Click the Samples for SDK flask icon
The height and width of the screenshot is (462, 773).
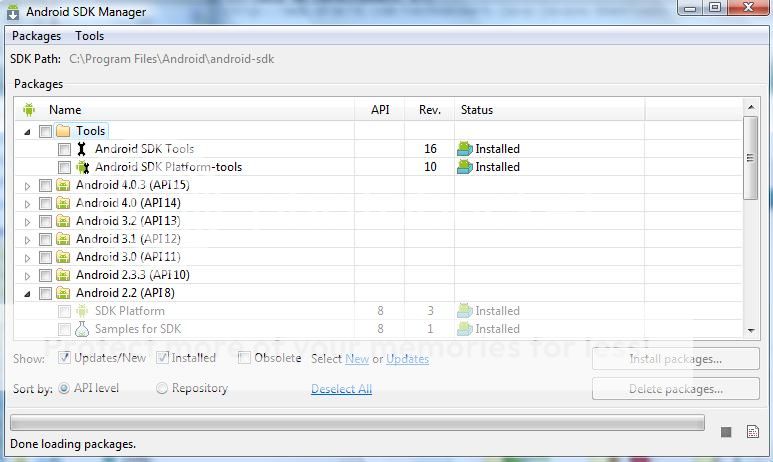(82, 329)
